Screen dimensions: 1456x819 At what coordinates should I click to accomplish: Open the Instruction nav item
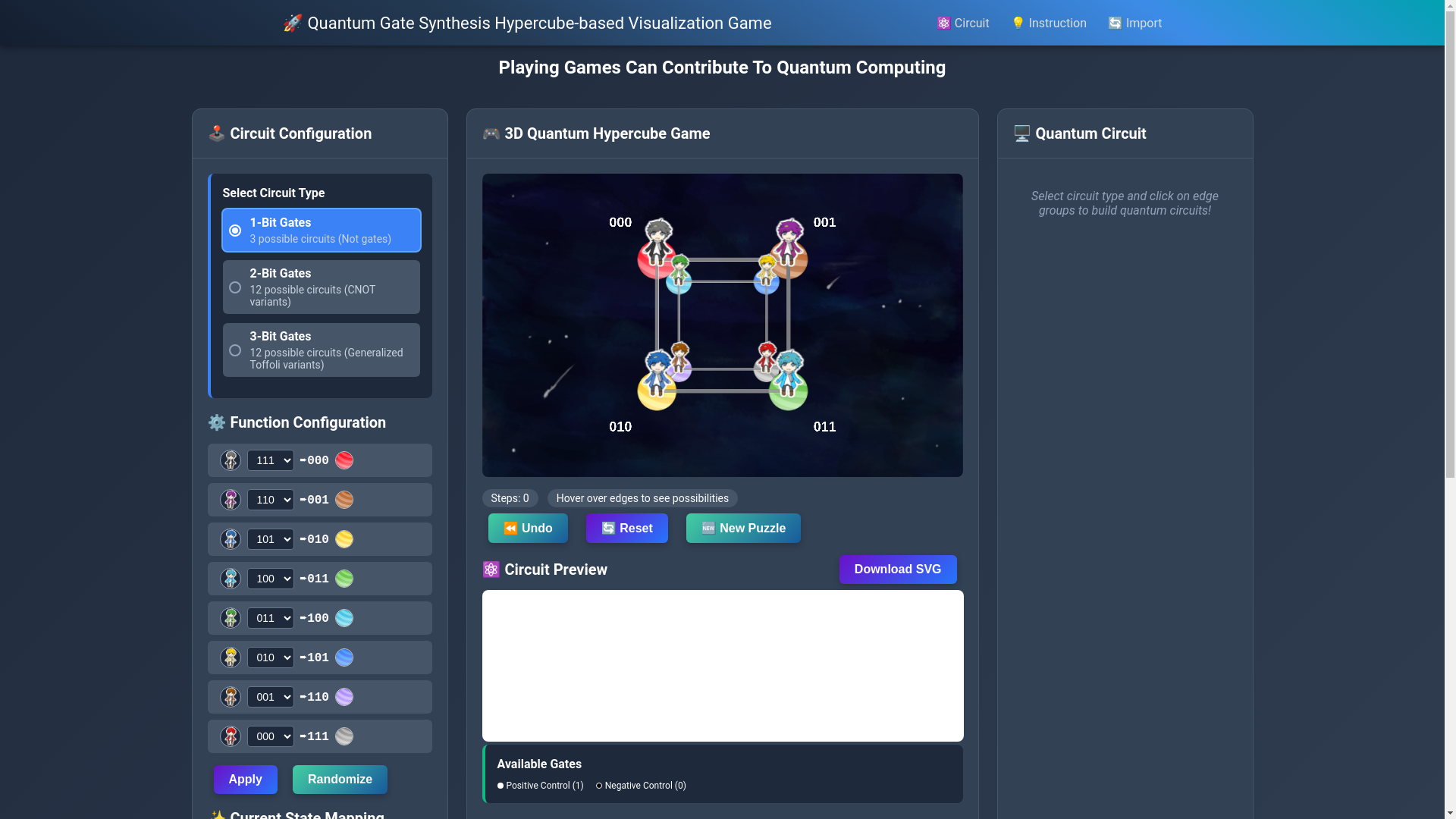click(x=1049, y=23)
